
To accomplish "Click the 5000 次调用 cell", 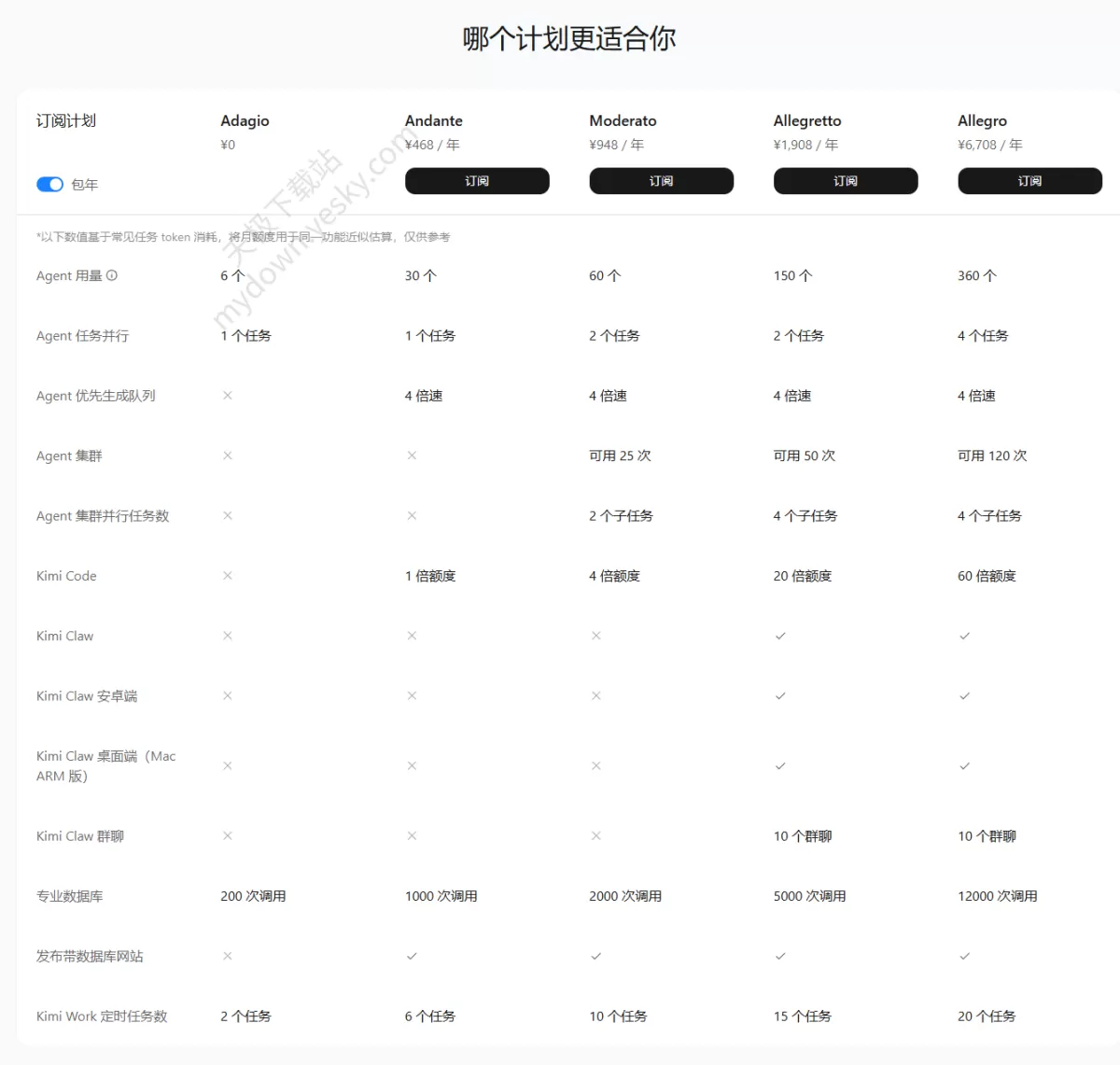I will (x=809, y=896).
